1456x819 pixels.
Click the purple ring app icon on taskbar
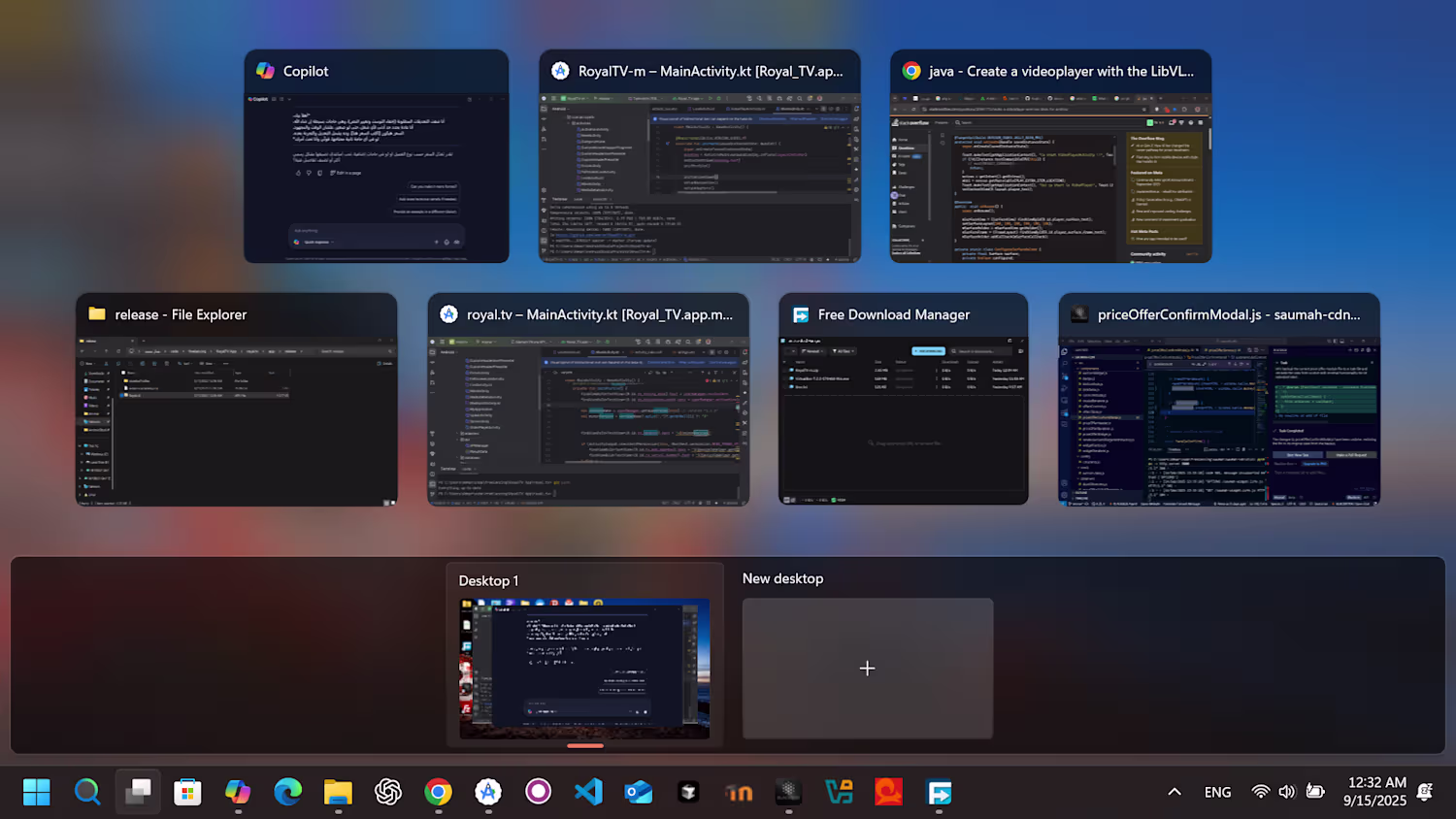[538, 792]
